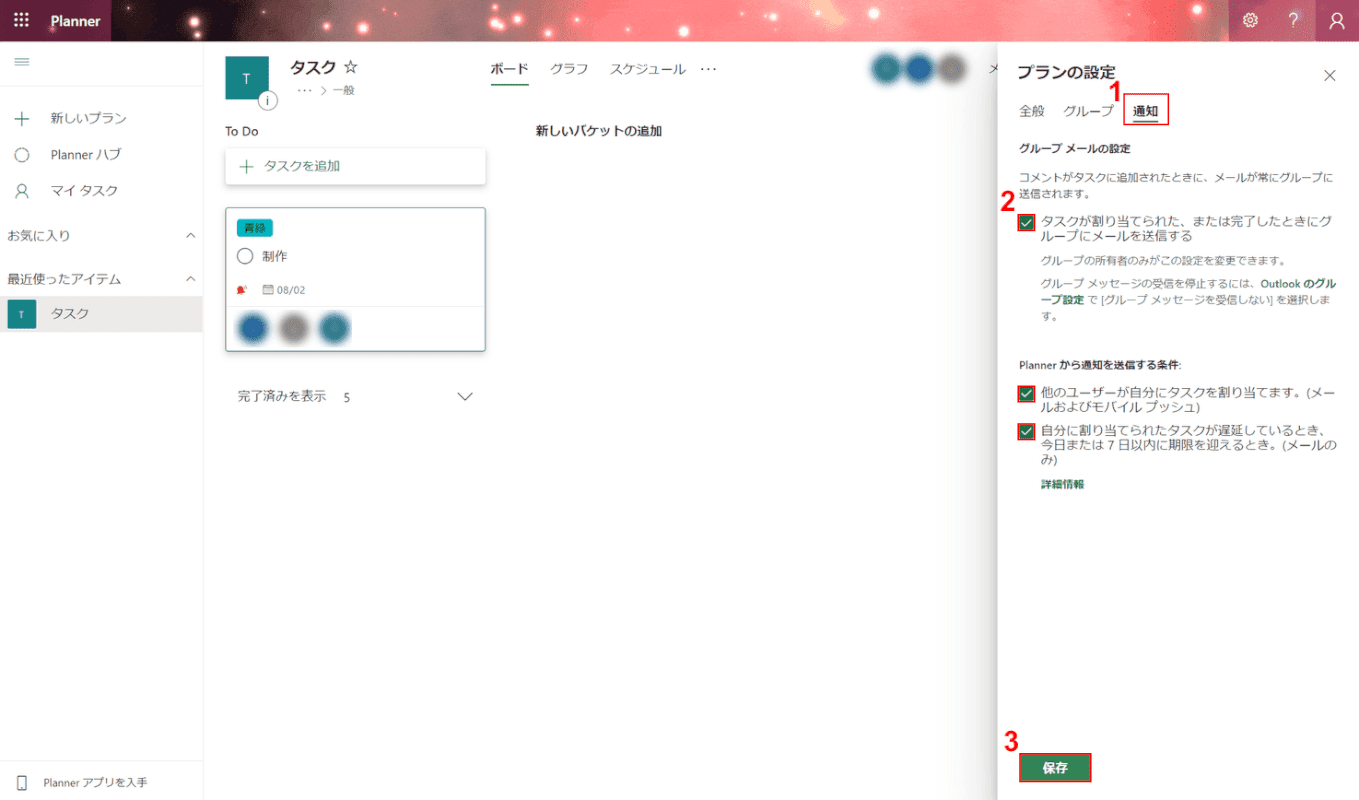Screen dimensions: 1359x800
Task: Save plan settings with 保存 button
Action: point(1055,768)
